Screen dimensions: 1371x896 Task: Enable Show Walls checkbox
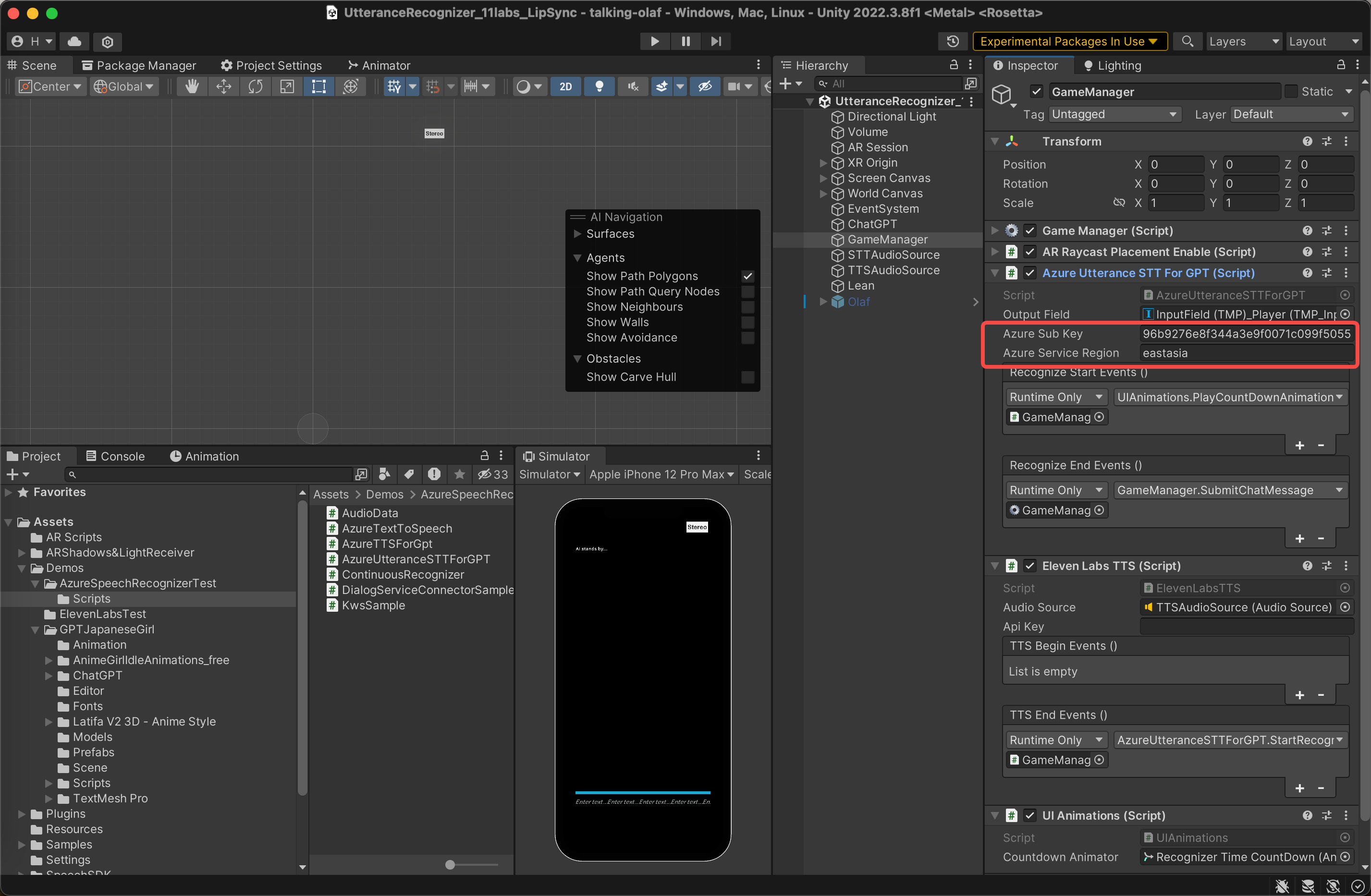(747, 323)
